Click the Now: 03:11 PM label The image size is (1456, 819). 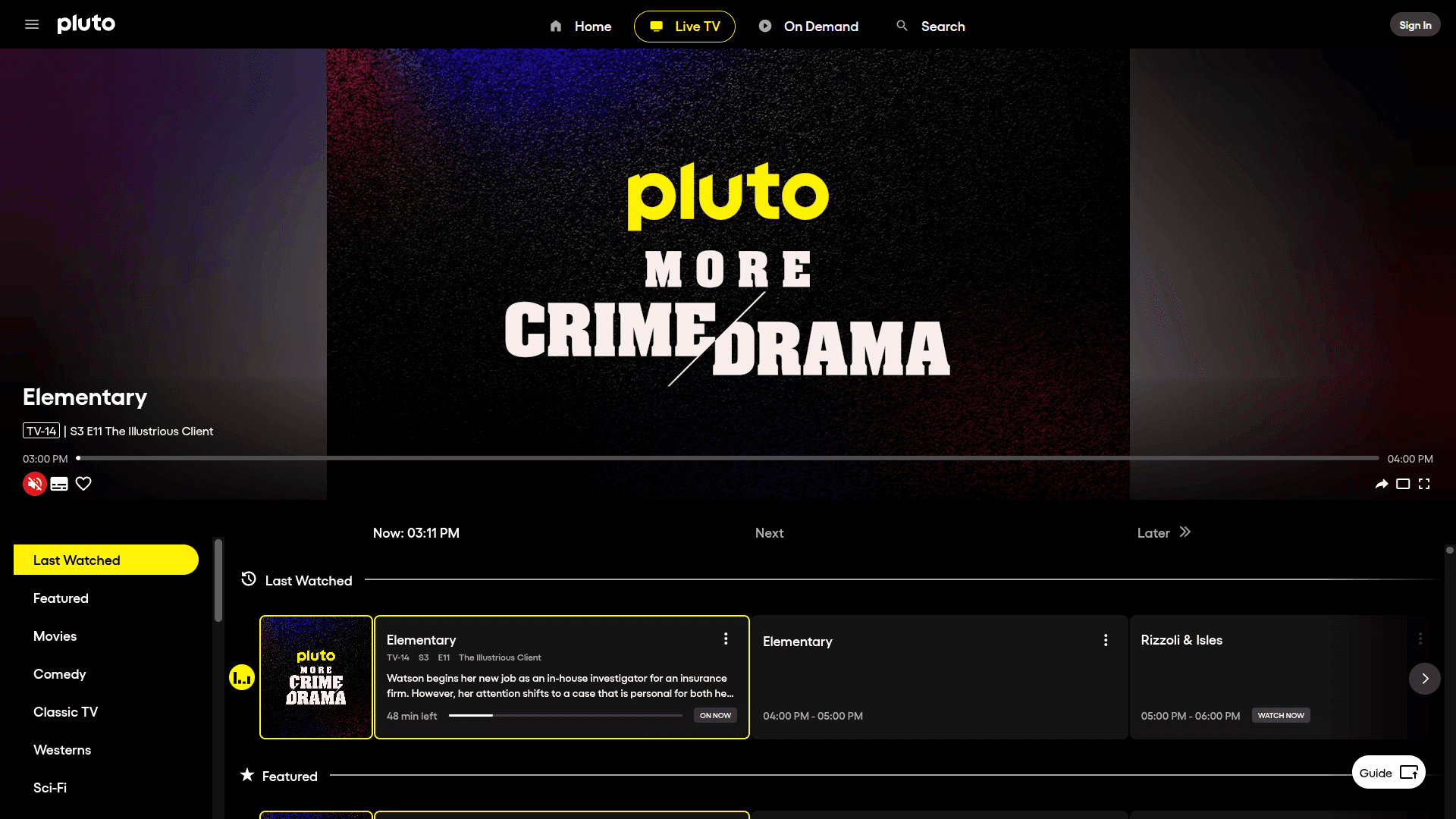pyautogui.click(x=416, y=533)
